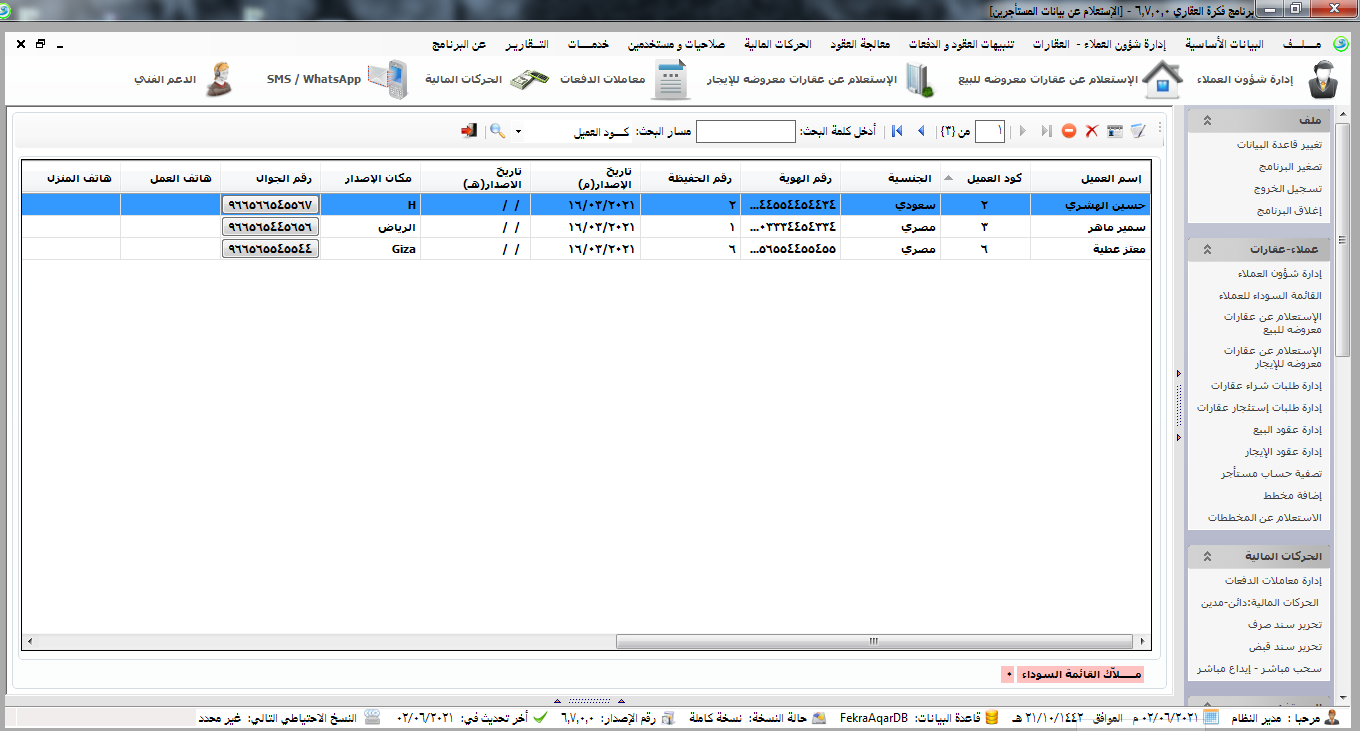Collapse the عملاء-عقارات sidebar section
1360x731 pixels.
coord(1207,249)
